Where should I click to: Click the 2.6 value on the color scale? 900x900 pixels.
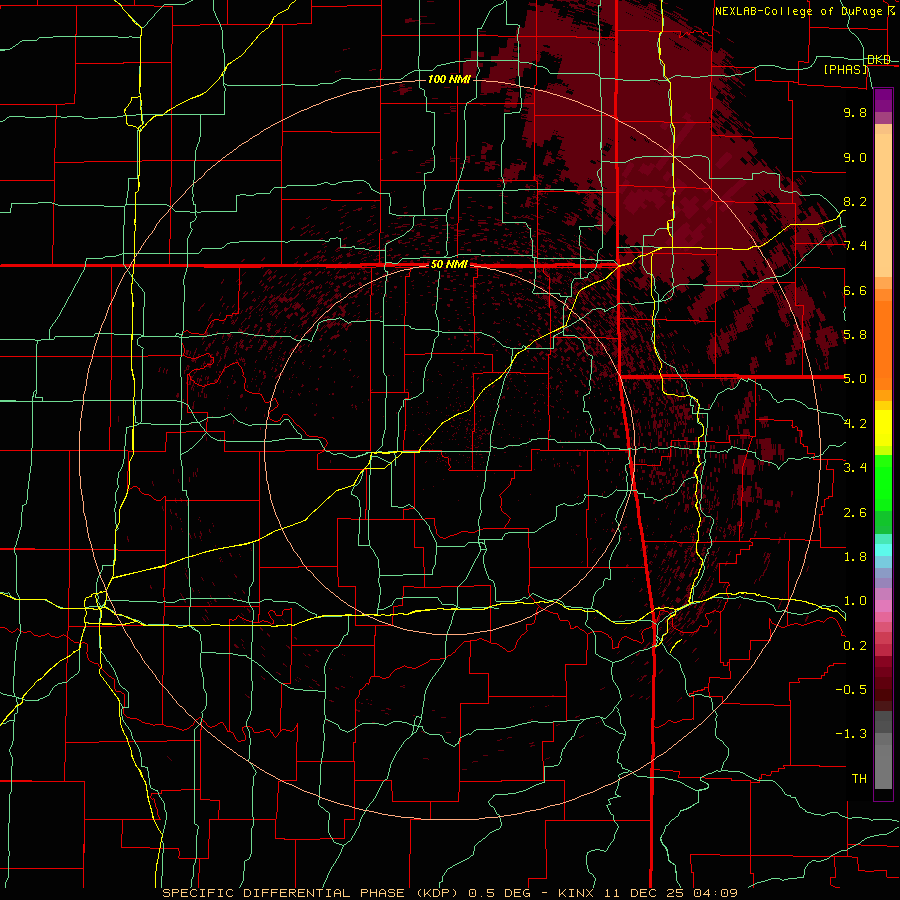855,512
